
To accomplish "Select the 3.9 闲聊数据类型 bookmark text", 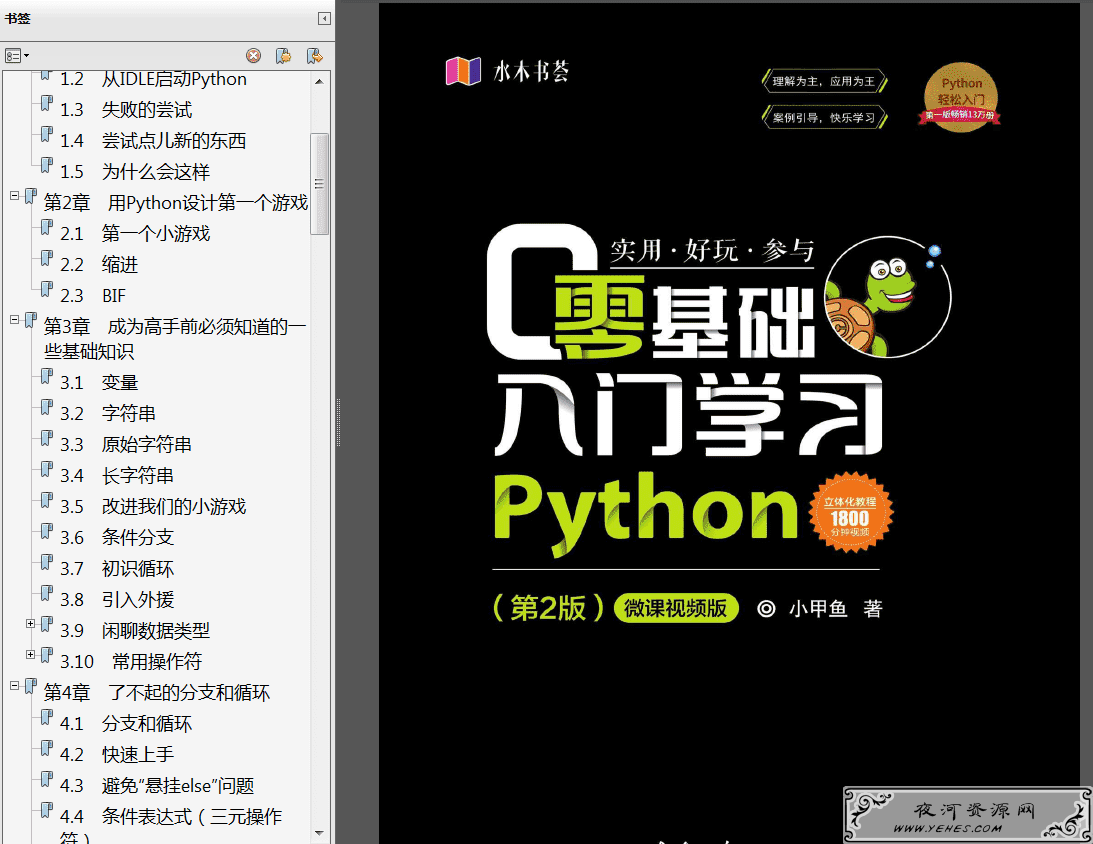I will (135, 631).
